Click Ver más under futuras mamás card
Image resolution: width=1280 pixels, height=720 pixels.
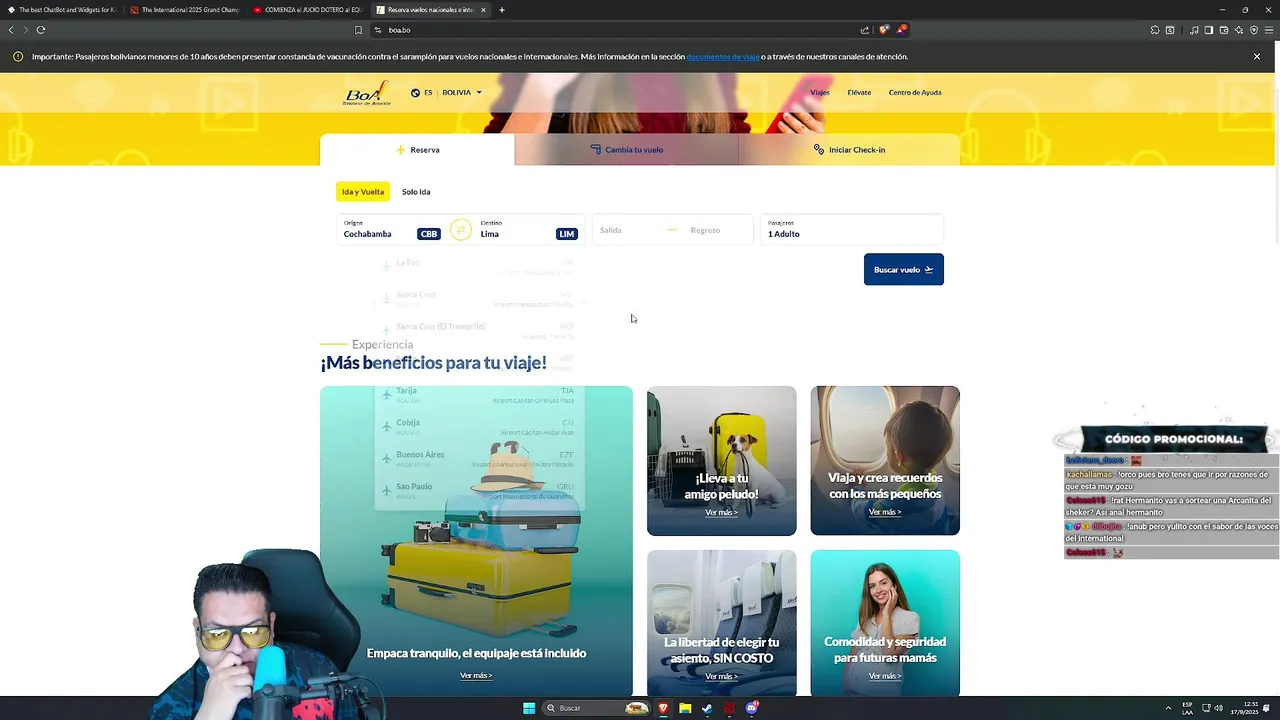[885, 676]
